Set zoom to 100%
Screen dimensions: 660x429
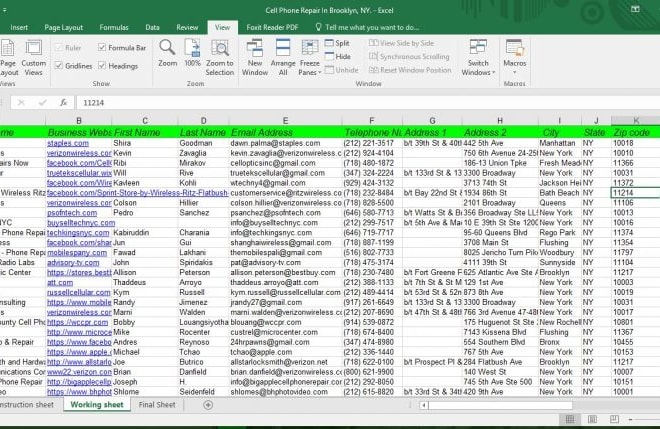[192, 53]
